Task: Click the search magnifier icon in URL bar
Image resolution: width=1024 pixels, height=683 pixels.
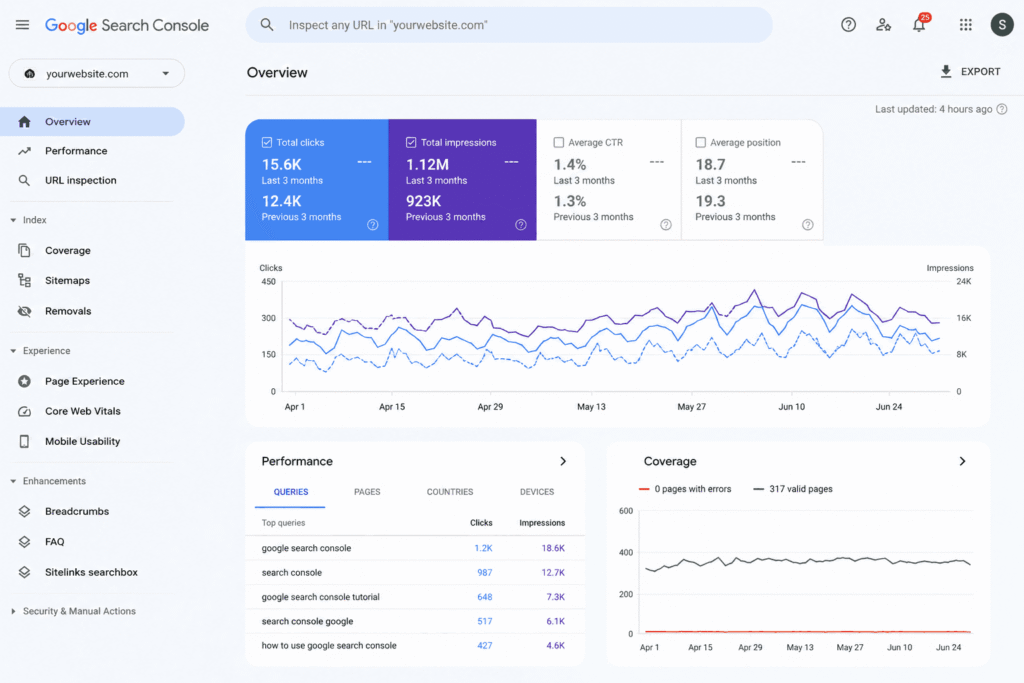Action: [x=266, y=25]
